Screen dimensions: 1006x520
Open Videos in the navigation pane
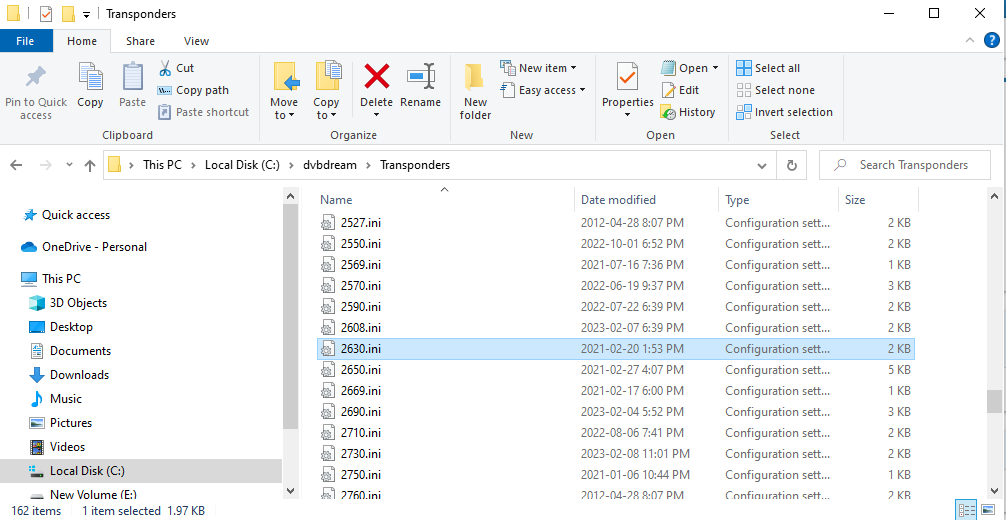click(58, 447)
